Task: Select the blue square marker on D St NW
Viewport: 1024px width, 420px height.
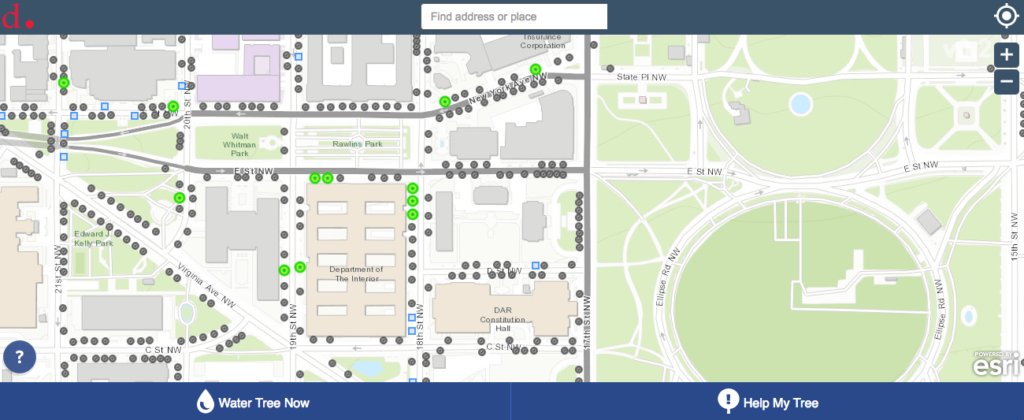Action: (536, 265)
